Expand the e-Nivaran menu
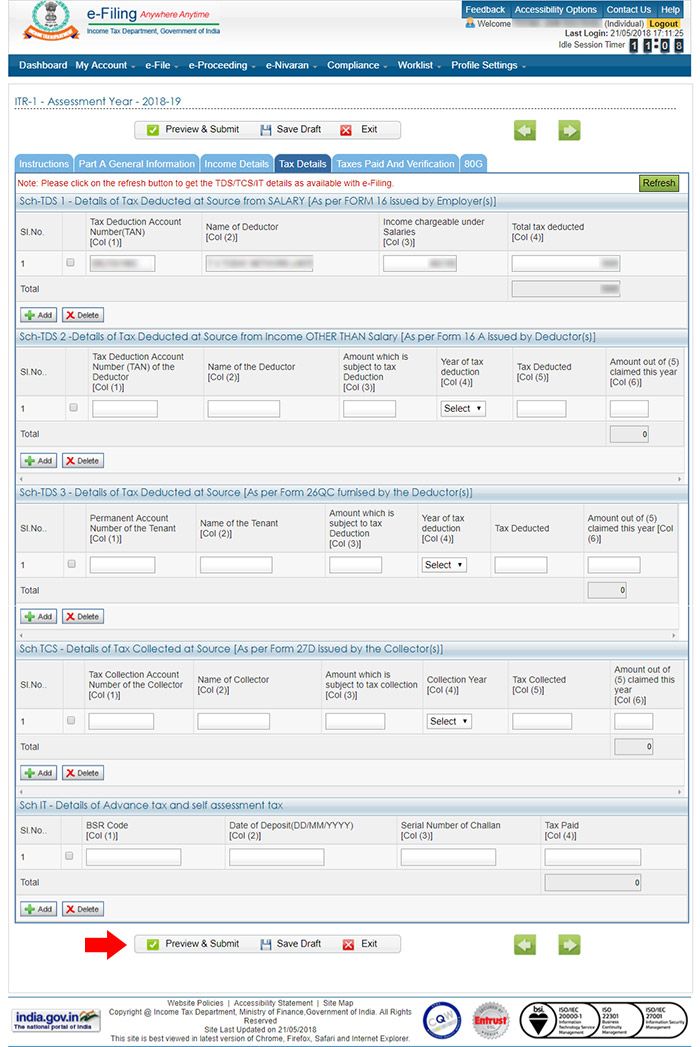The height and width of the screenshot is (1047, 700). (x=291, y=65)
